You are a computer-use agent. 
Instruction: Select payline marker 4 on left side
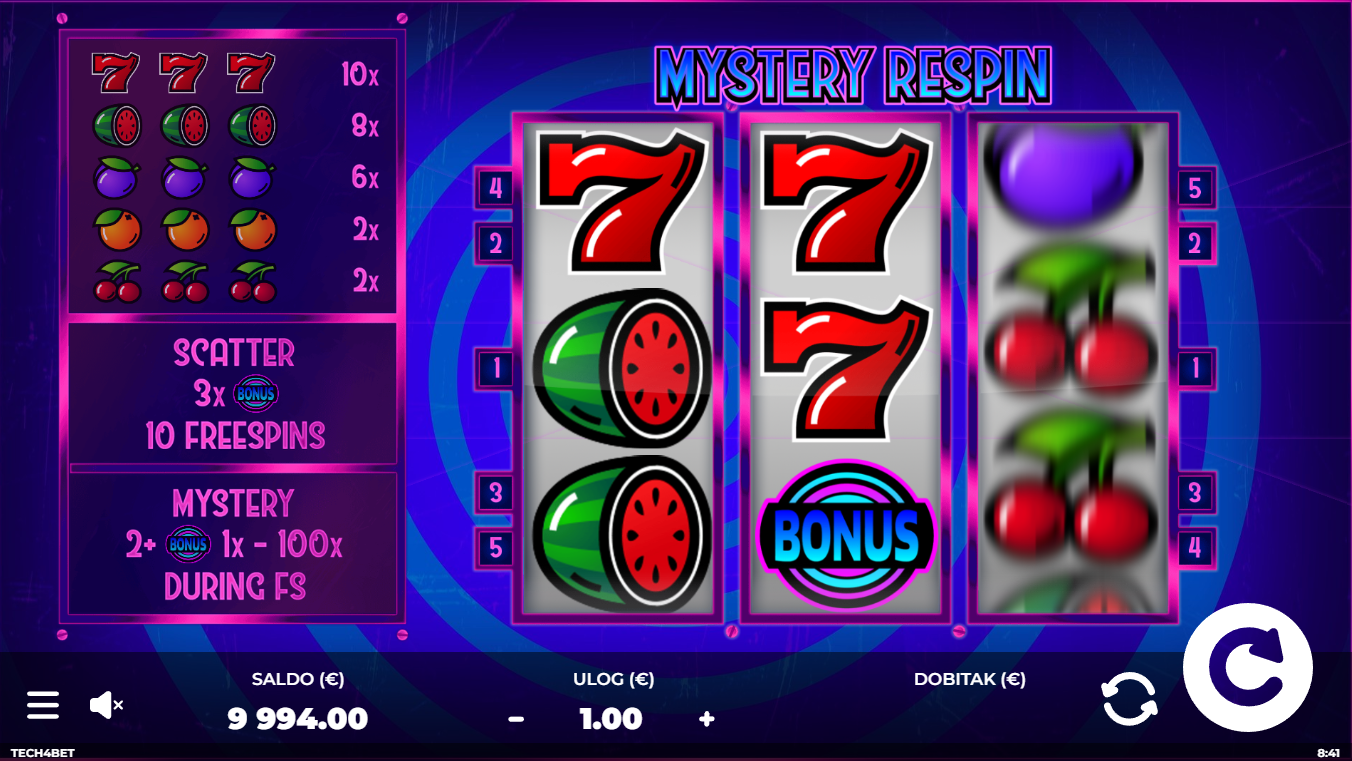coord(496,187)
